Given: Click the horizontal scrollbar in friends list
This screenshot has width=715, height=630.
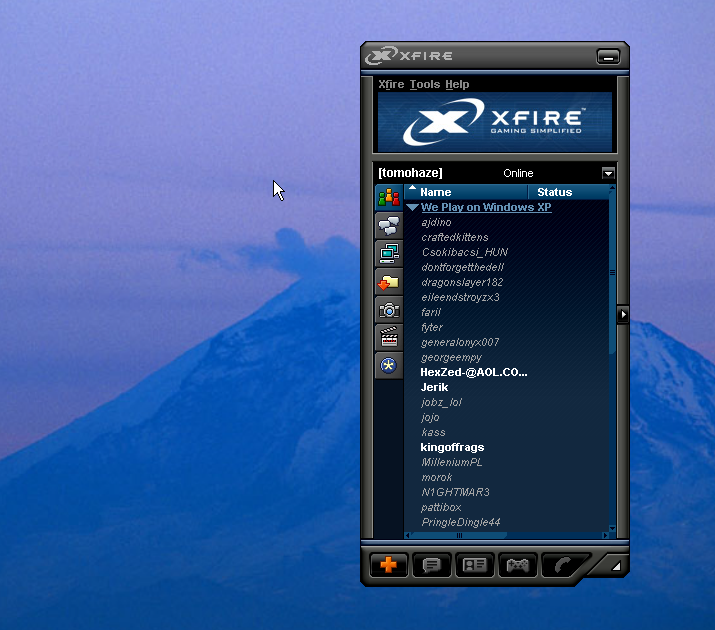Looking at the screenshot, I should (506, 535).
